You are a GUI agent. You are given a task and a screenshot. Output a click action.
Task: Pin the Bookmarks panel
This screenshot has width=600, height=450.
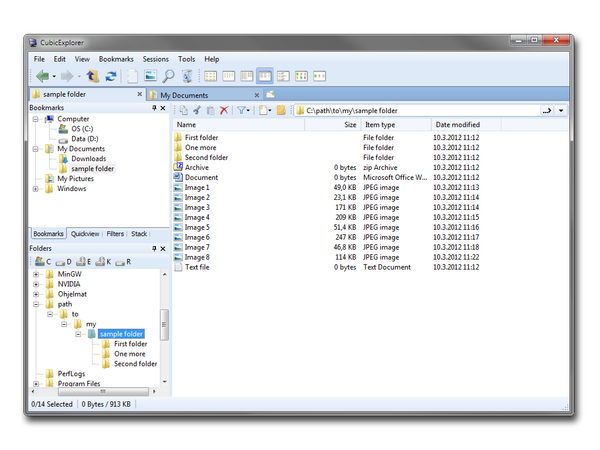[x=154, y=108]
